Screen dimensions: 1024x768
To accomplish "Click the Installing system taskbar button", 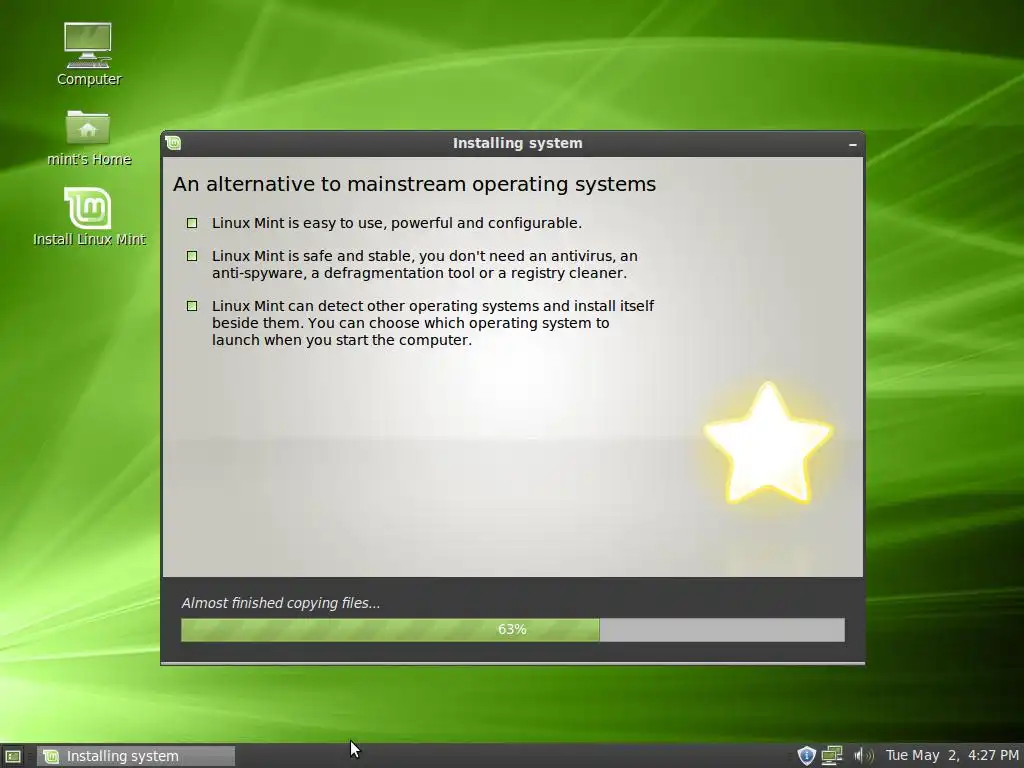I will coord(136,756).
